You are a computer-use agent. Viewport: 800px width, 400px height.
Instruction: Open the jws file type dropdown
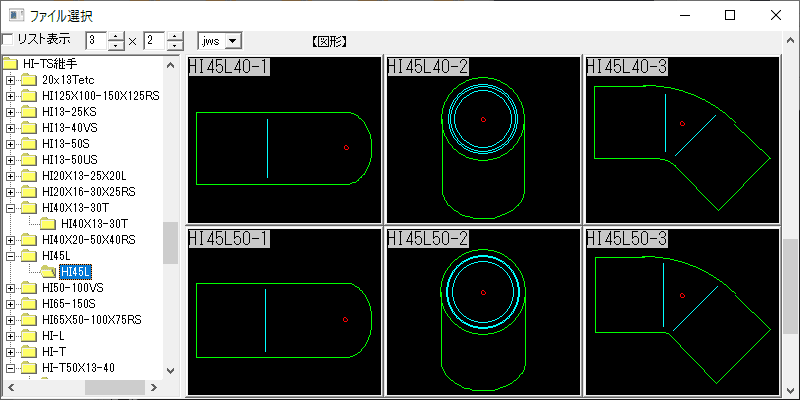(x=232, y=41)
